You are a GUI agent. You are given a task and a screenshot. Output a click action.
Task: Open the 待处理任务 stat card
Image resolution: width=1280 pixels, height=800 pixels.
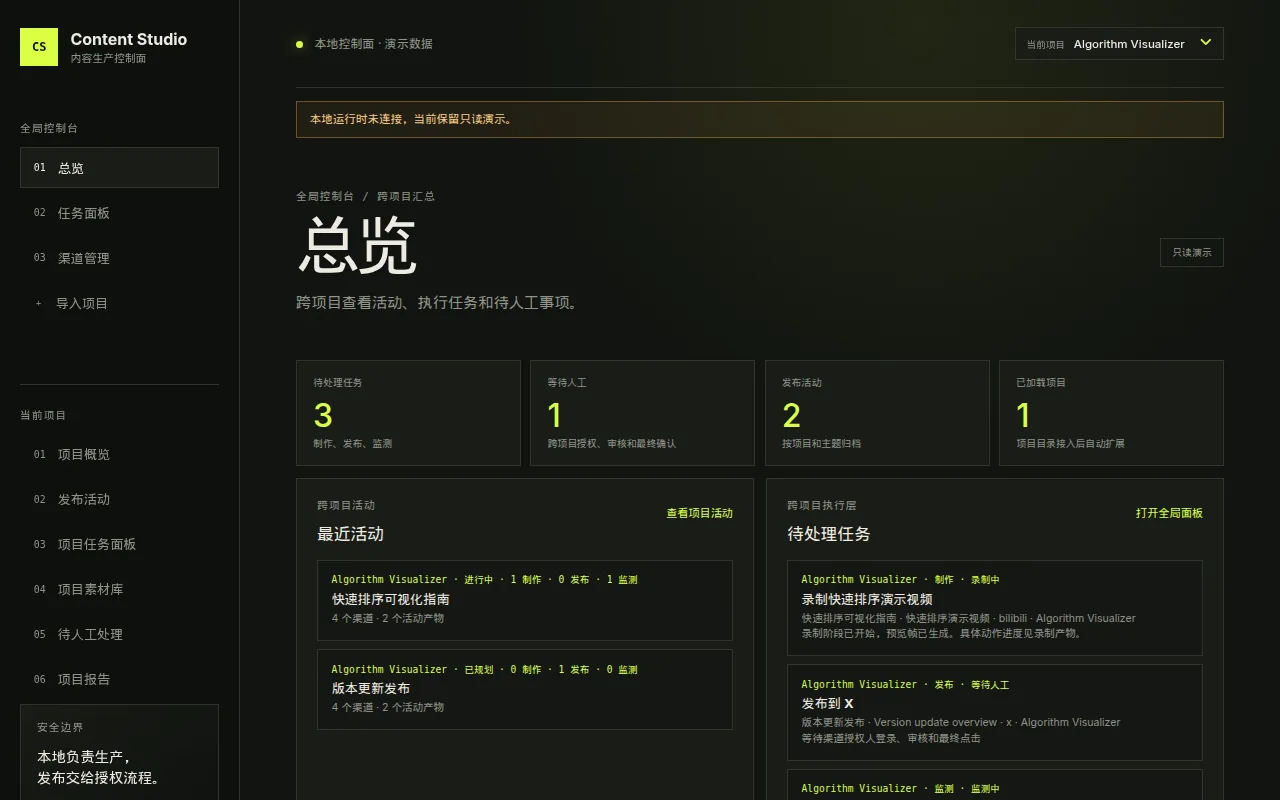pyautogui.click(x=408, y=413)
